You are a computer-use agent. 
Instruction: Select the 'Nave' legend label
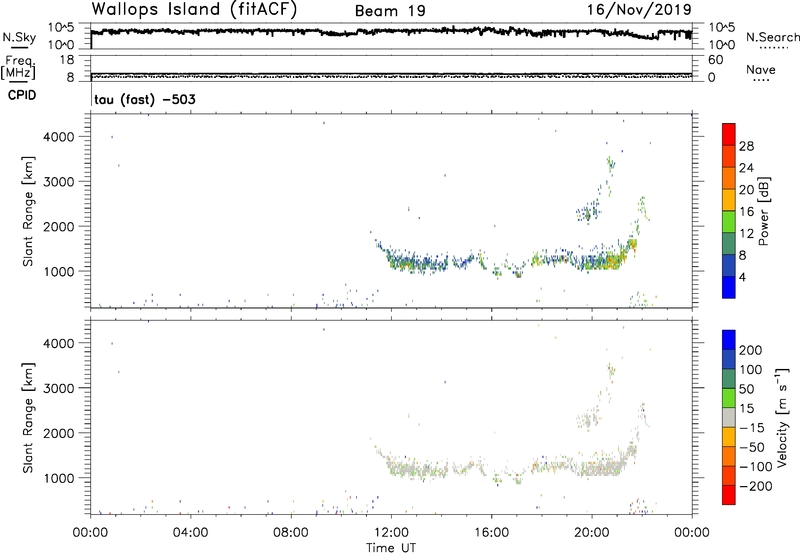(x=760, y=70)
